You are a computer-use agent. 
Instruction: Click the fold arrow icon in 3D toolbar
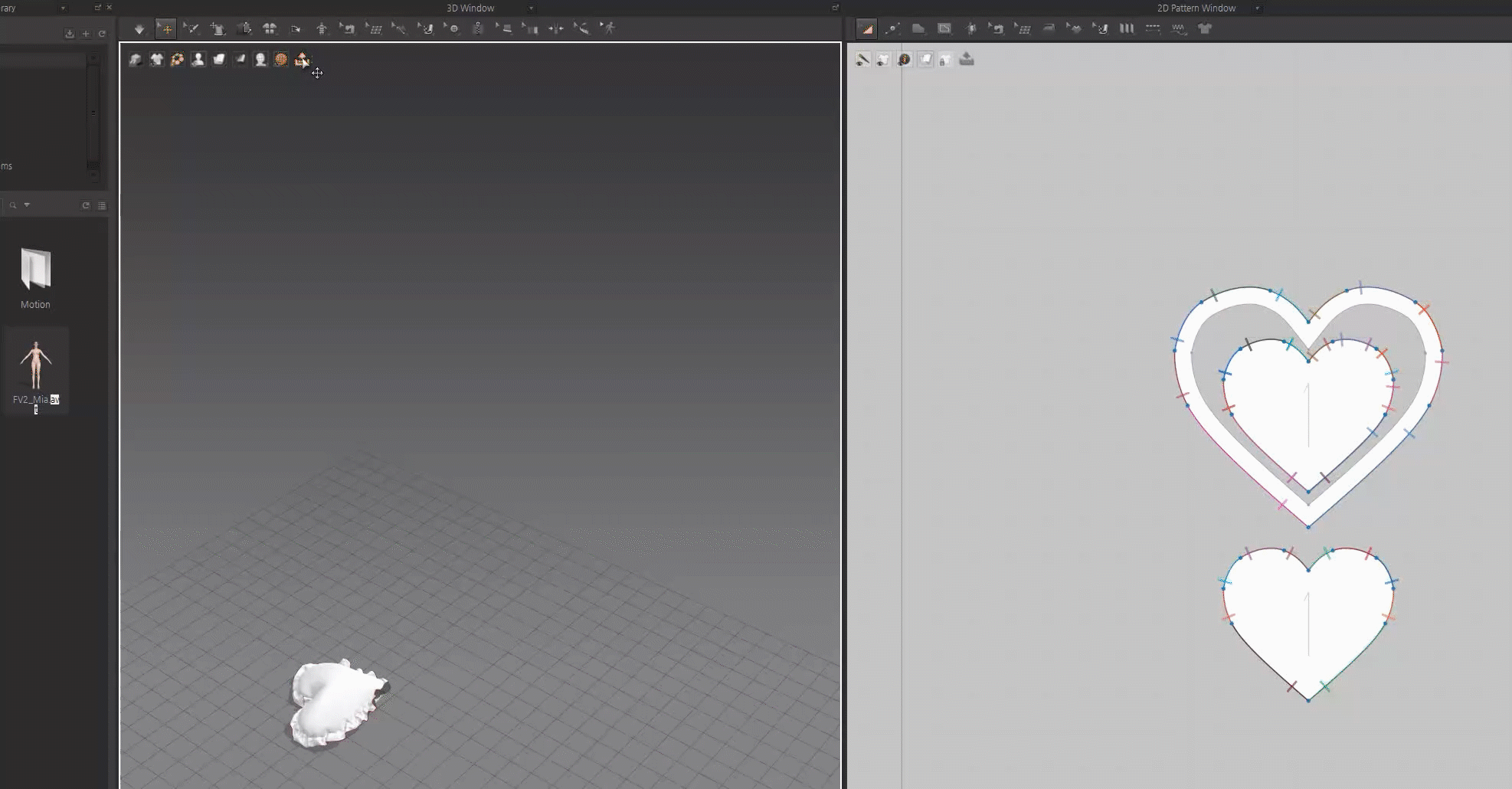point(296,29)
